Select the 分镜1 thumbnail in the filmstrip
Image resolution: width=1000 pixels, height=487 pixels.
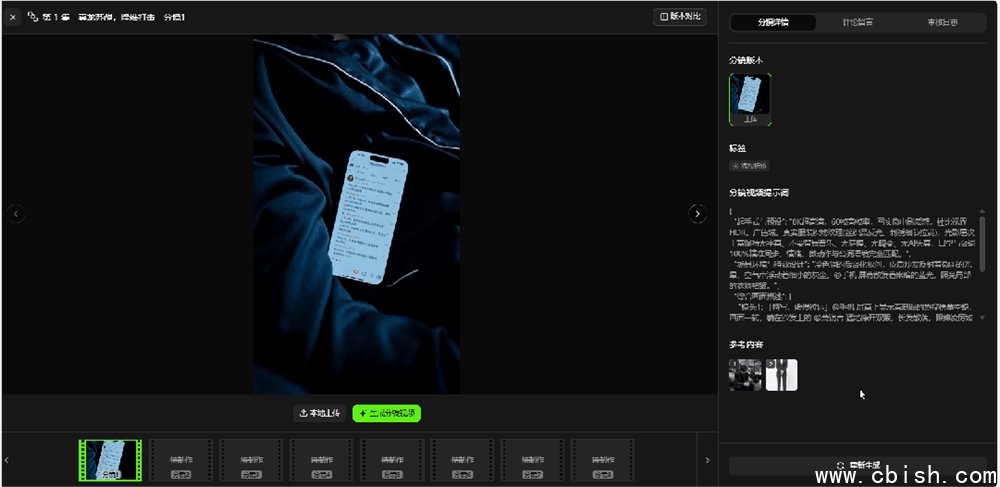tap(110, 460)
